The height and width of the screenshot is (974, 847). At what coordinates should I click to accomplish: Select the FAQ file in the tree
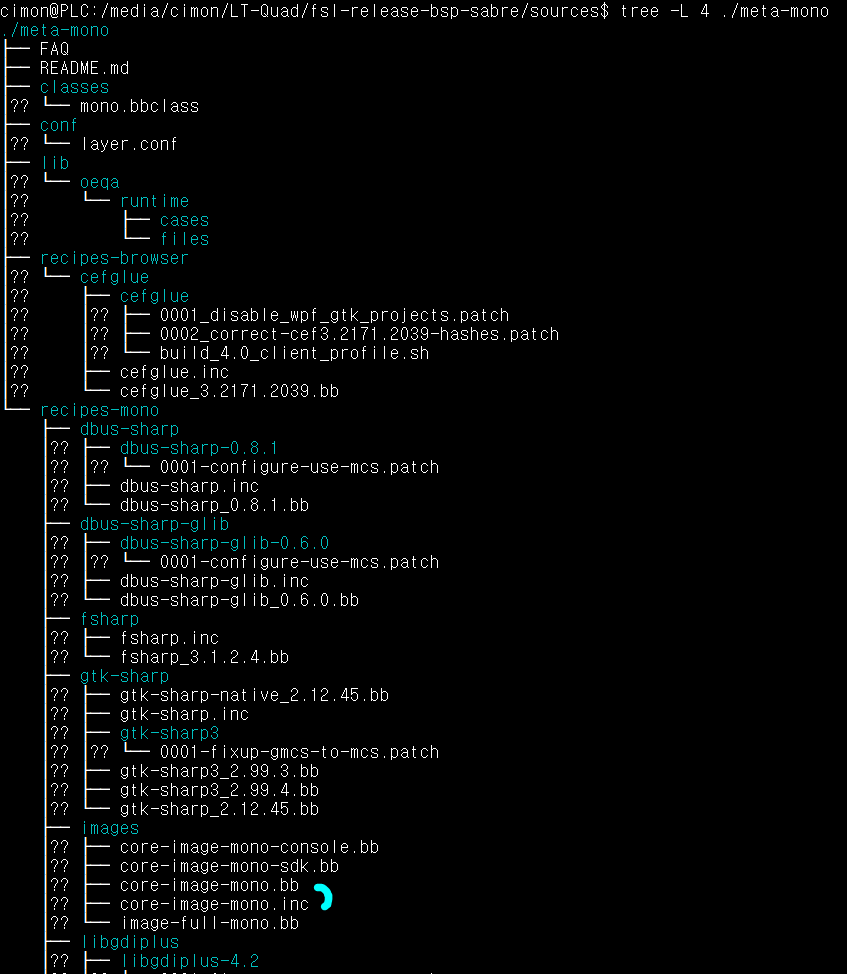coord(54,49)
